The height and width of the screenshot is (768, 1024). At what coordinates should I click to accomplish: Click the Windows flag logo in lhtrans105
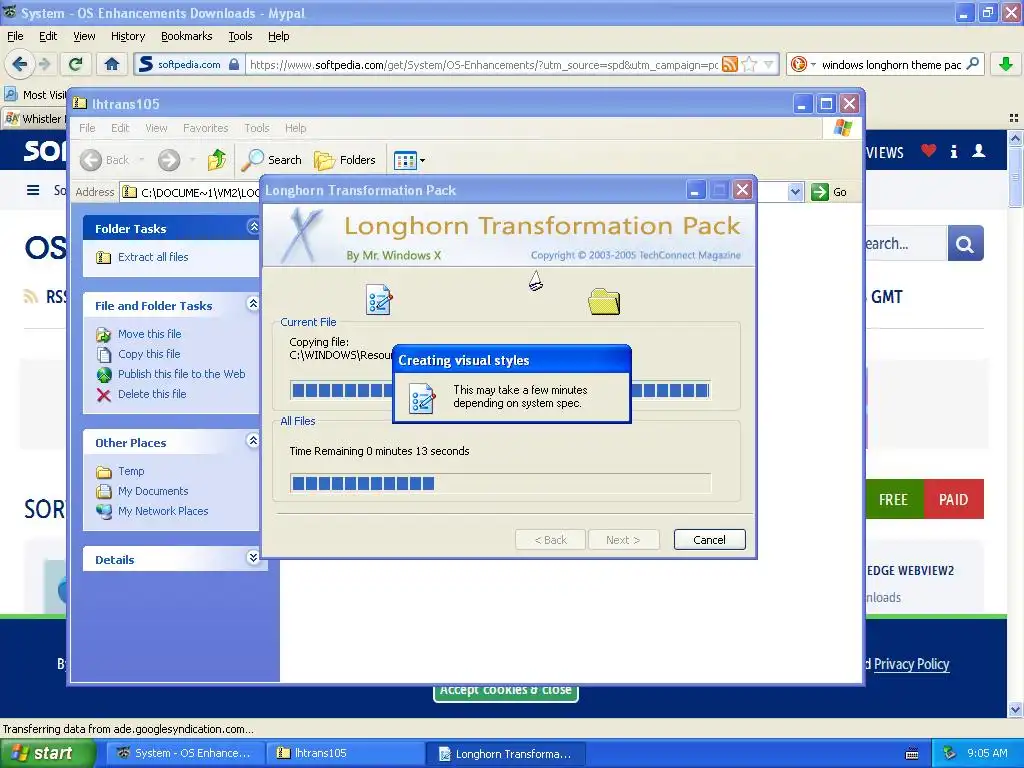coord(843,127)
